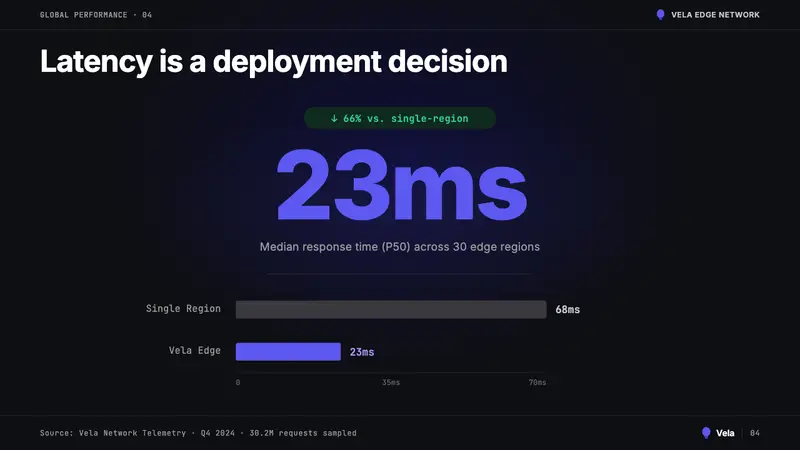
Task: Click the "70ms" axis tick label
Action: click(x=537, y=382)
